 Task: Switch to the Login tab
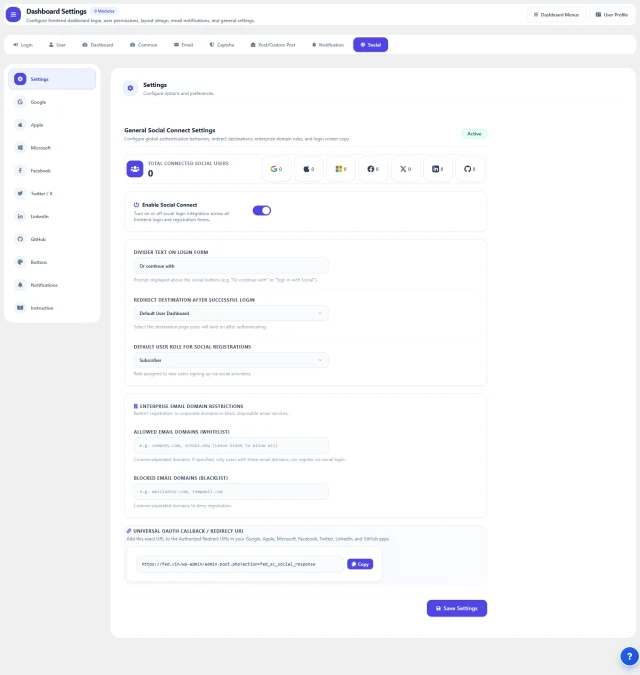(x=23, y=45)
